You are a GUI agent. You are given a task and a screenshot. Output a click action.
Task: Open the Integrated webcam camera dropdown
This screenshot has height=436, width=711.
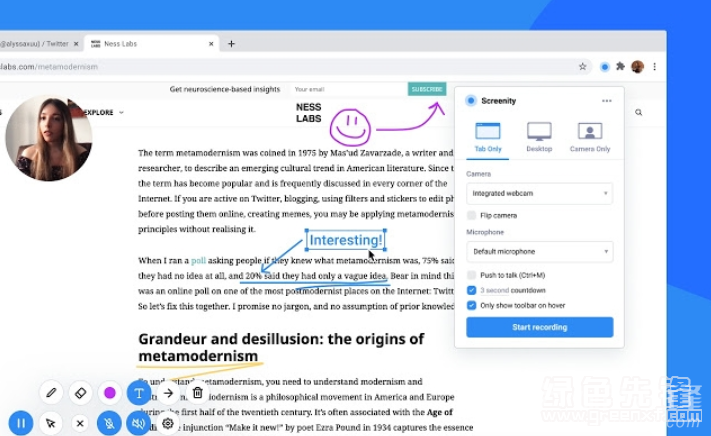tap(540, 194)
